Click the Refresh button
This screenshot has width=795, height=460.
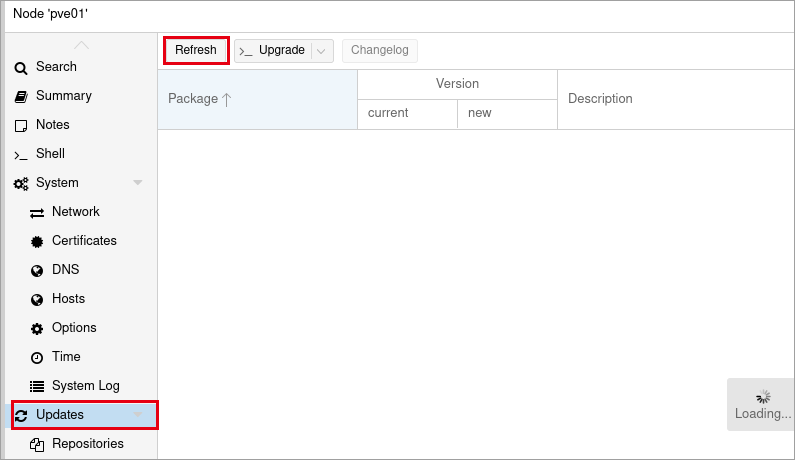196,50
